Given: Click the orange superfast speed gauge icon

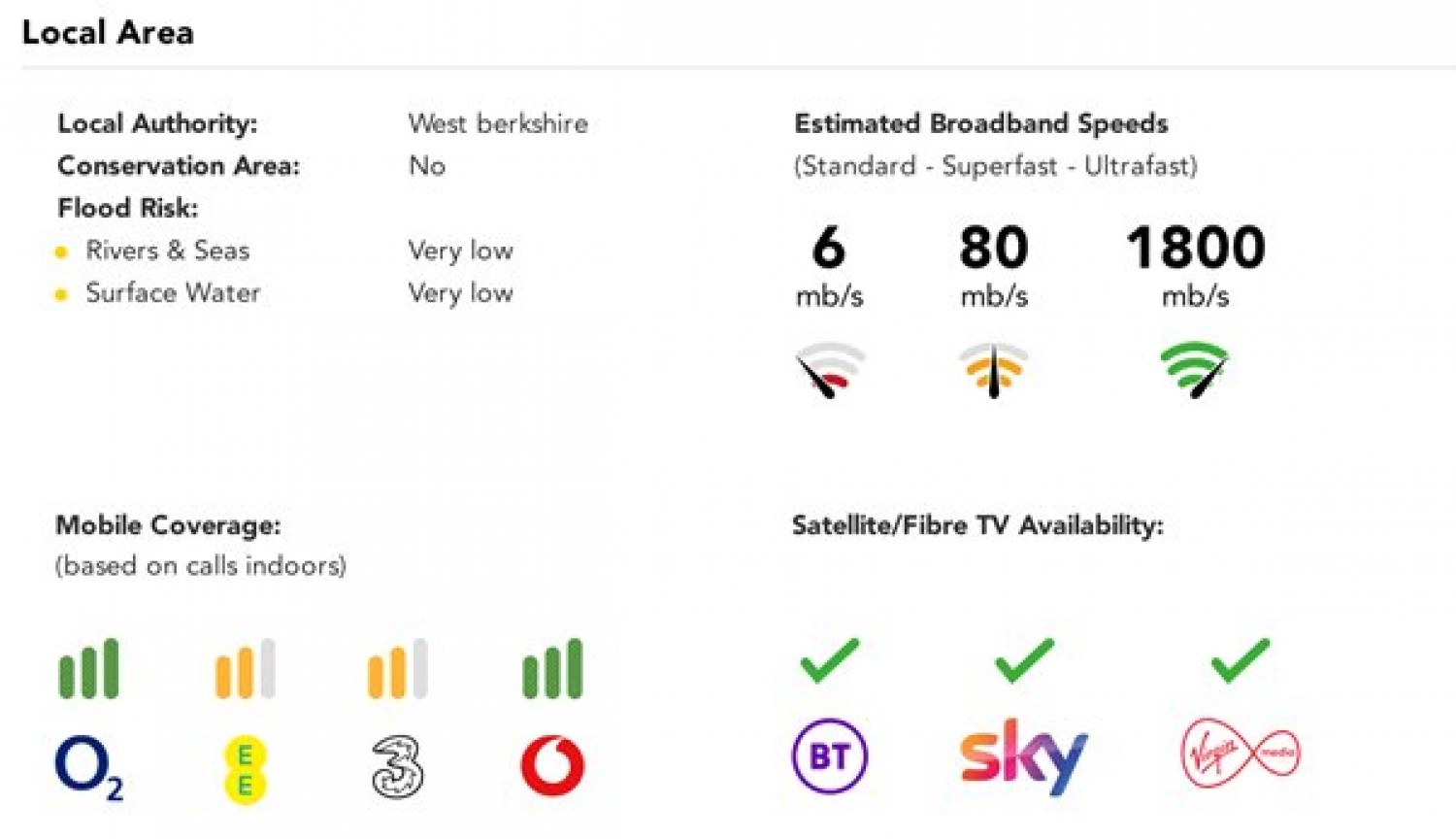Looking at the screenshot, I should [x=994, y=369].
